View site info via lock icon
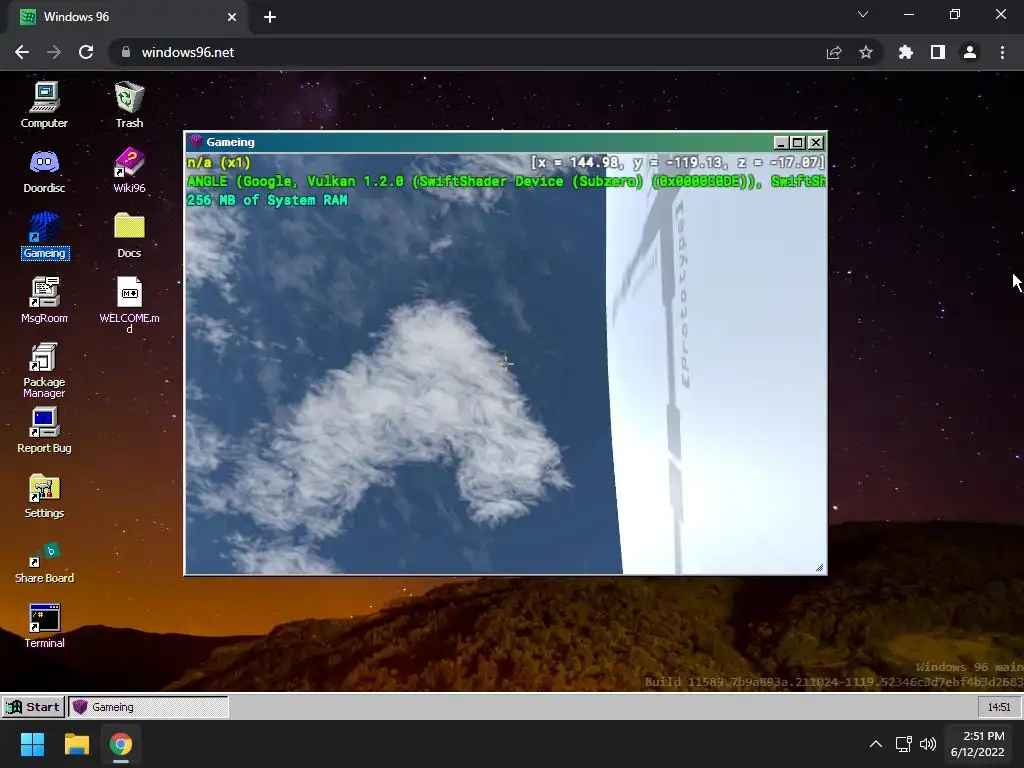This screenshot has height=768, width=1024. click(x=125, y=52)
